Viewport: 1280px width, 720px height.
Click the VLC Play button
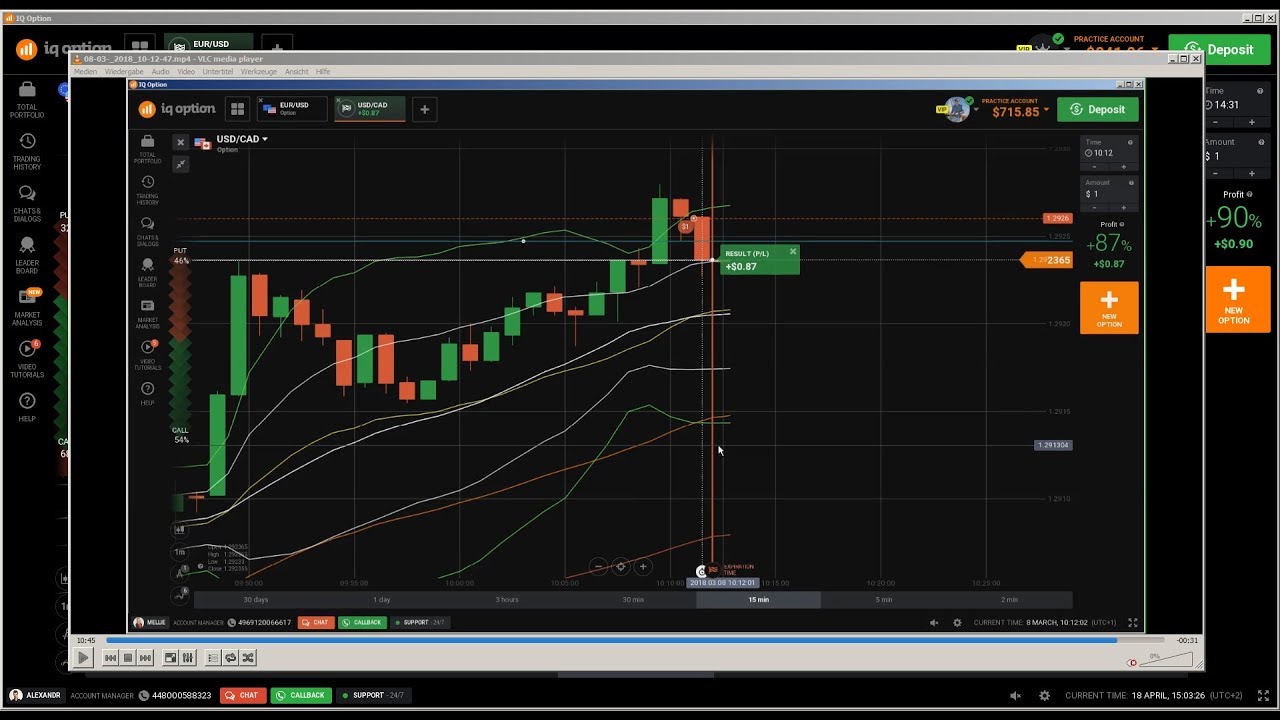pos(84,657)
